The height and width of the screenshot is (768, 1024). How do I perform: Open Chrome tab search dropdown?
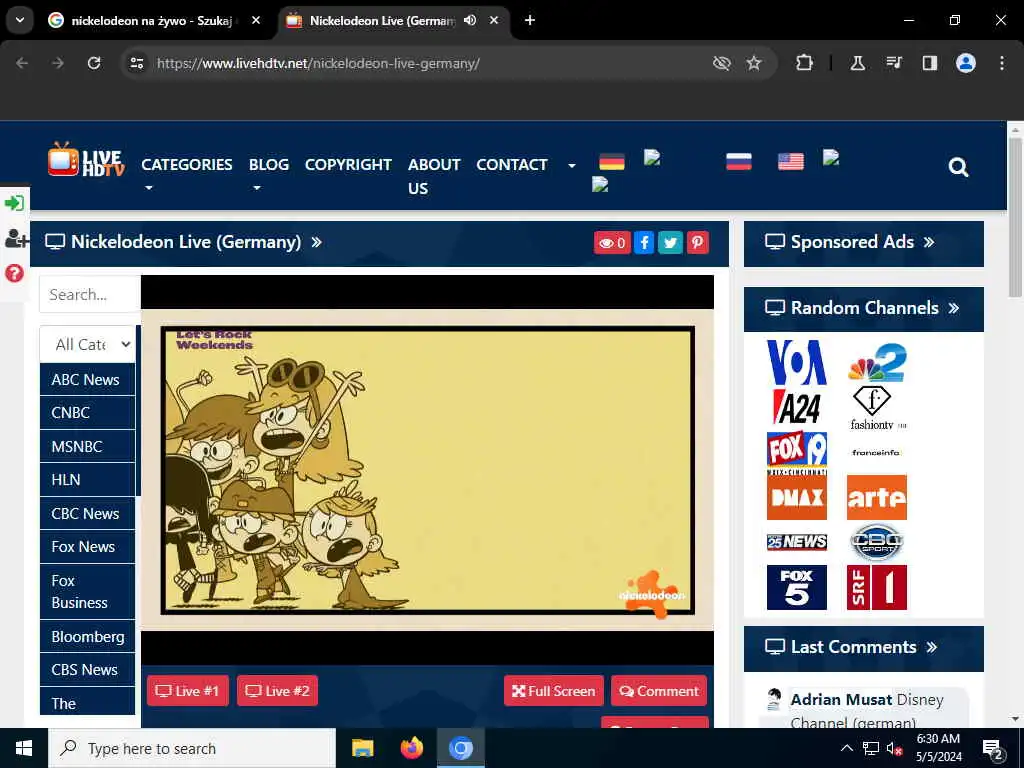click(x=20, y=20)
